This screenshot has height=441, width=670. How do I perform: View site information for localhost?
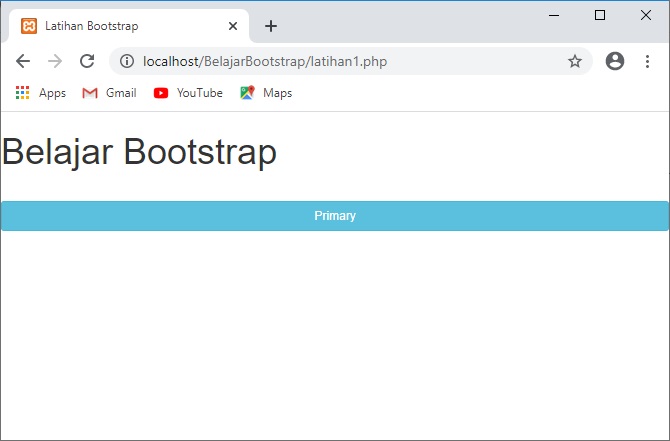click(x=127, y=61)
